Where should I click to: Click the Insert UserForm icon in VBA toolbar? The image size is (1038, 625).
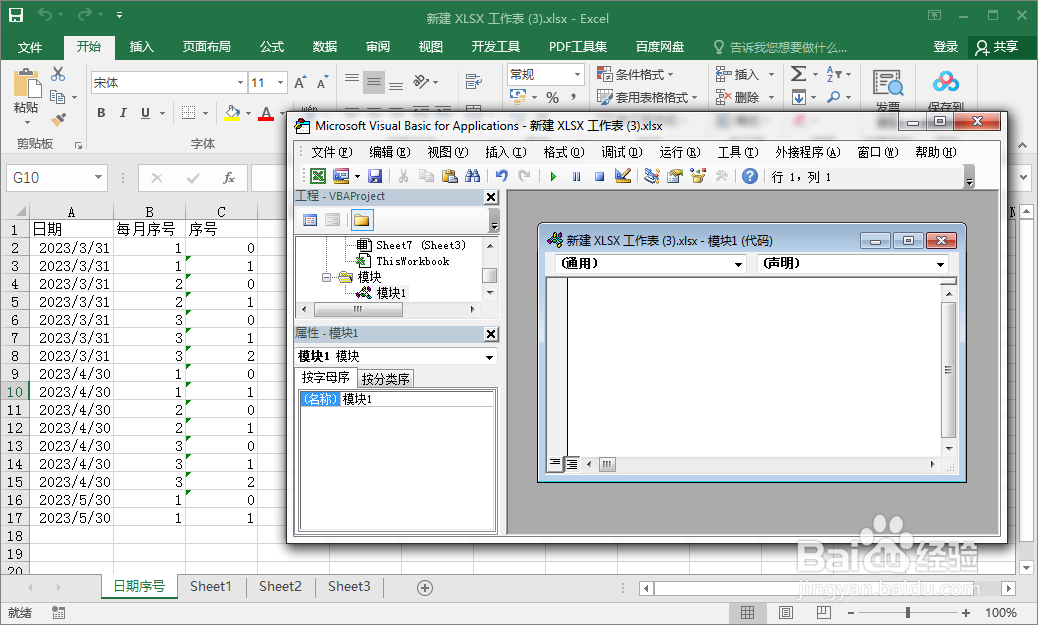[x=341, y=176]
